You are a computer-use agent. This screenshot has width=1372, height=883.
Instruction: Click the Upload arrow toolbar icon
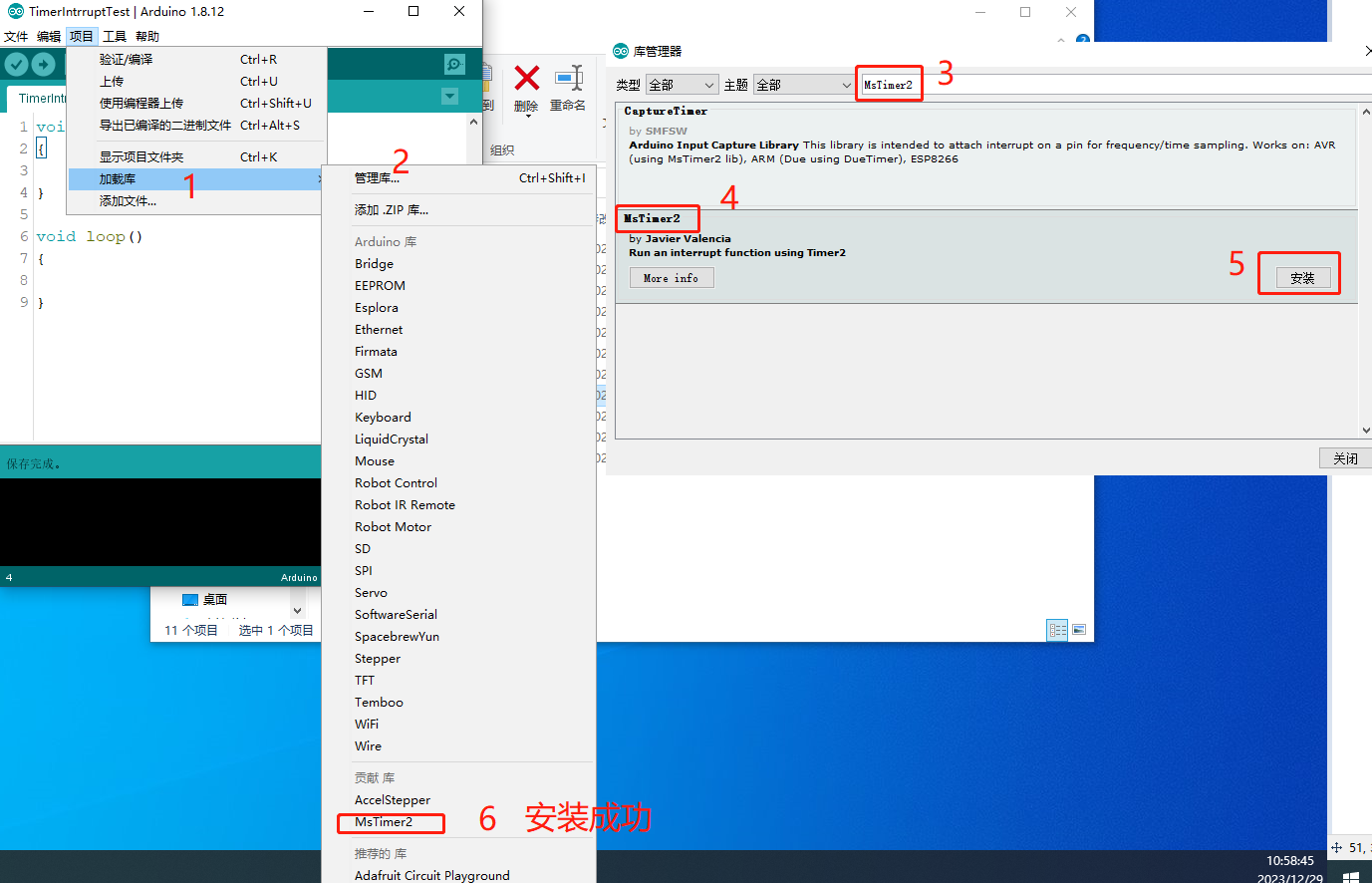(x=43, y=64)
